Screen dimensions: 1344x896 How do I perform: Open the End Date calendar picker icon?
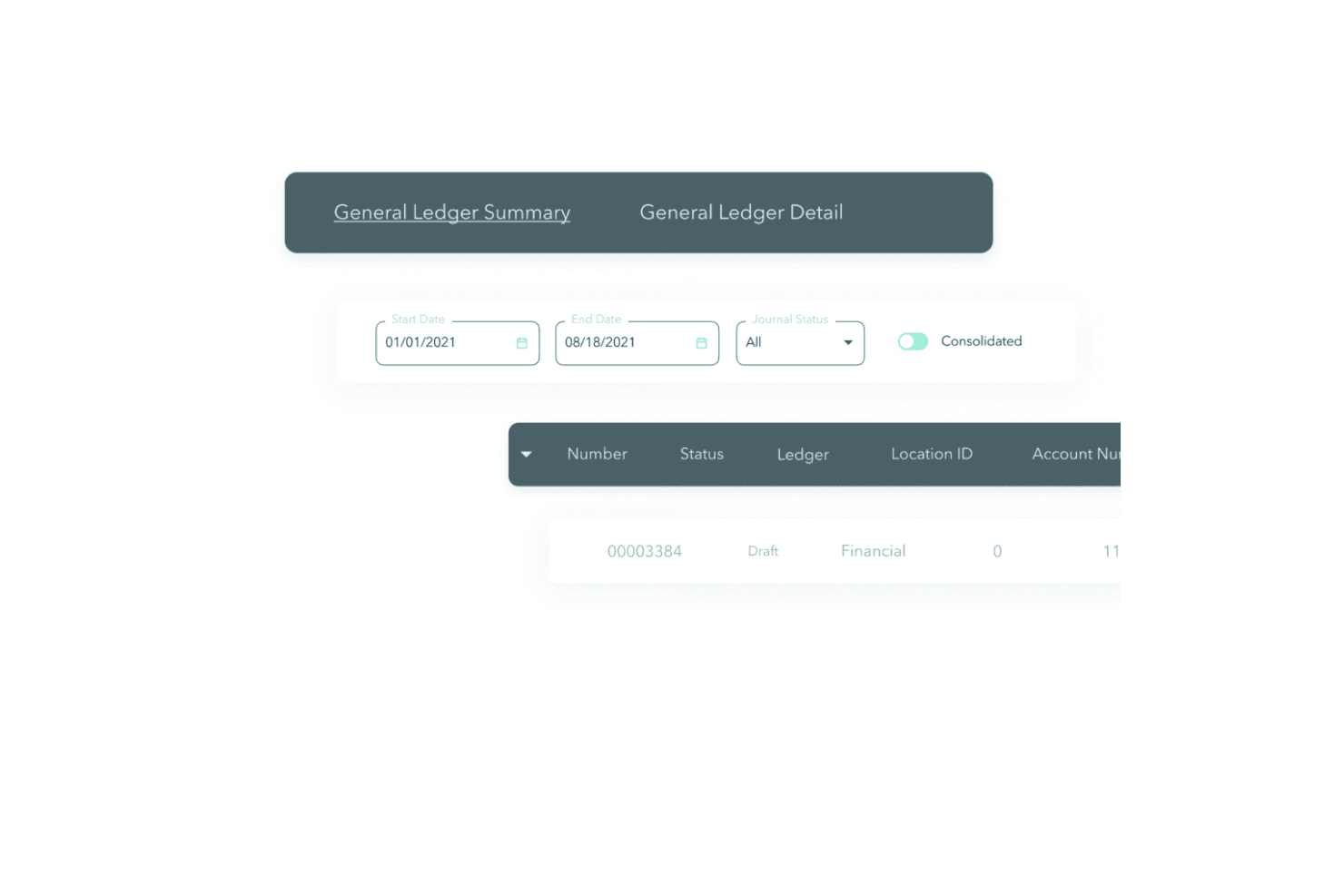pos(702,343)
